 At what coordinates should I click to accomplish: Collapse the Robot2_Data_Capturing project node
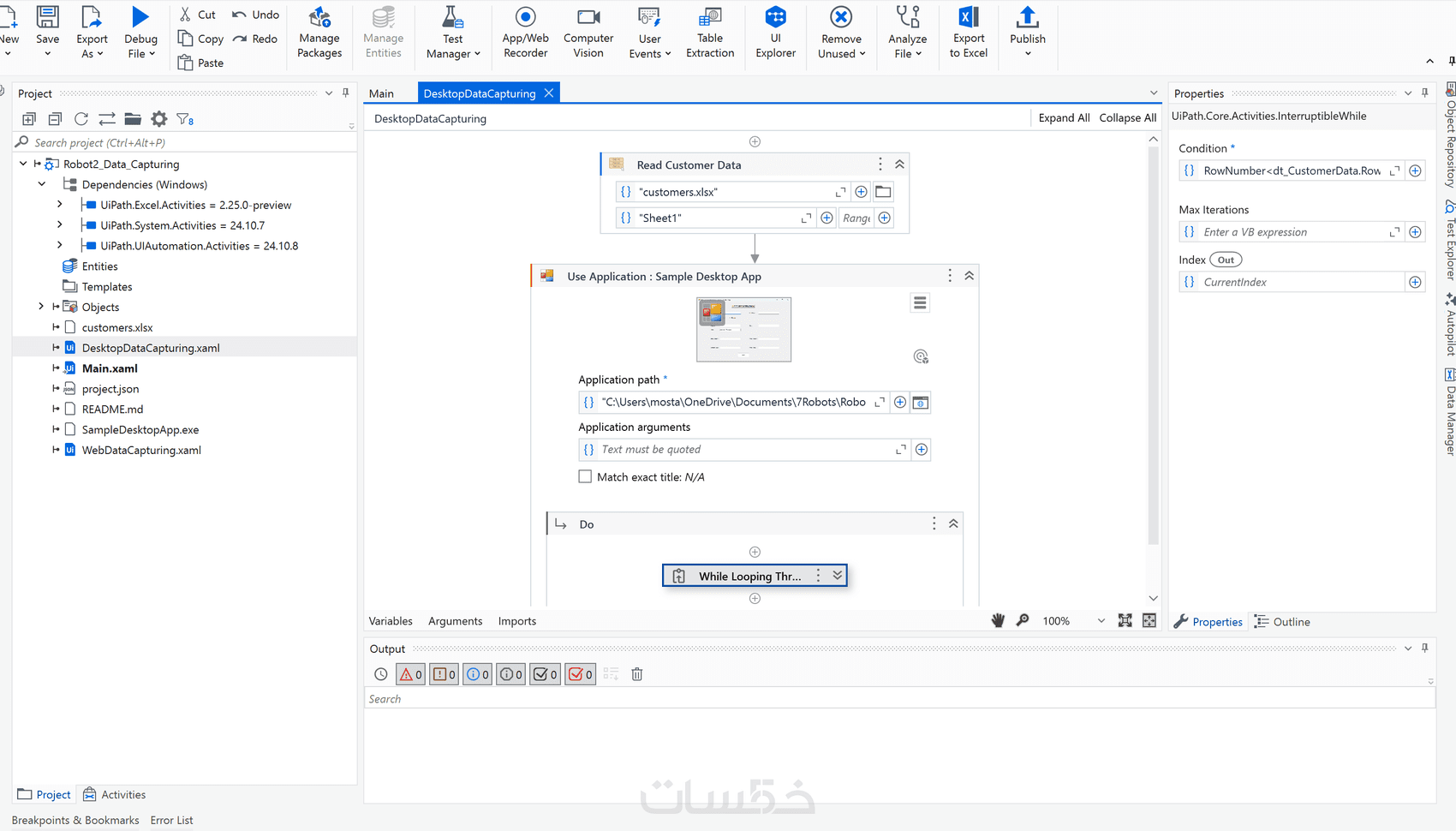click(x=23, y=164)
